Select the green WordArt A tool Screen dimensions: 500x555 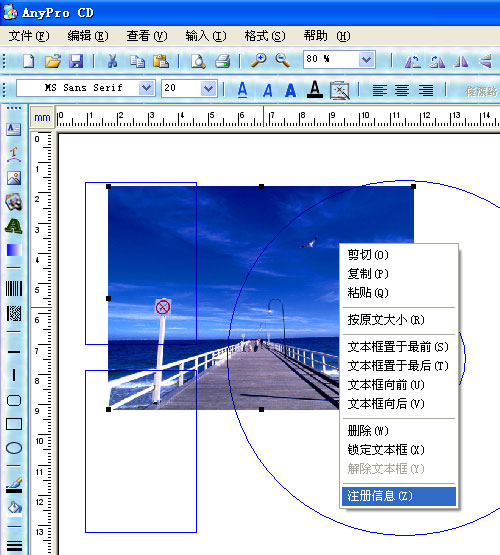coord(14,226)
